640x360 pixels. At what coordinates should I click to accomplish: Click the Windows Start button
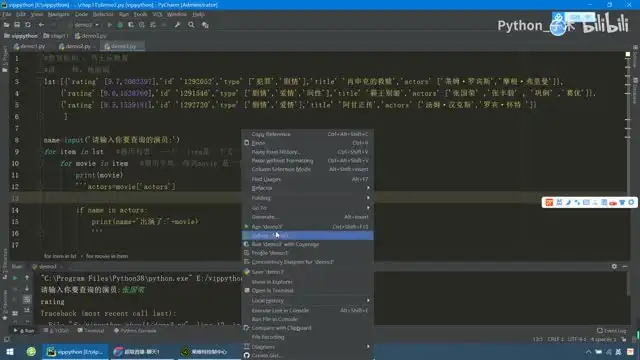(x=9, y=352)
